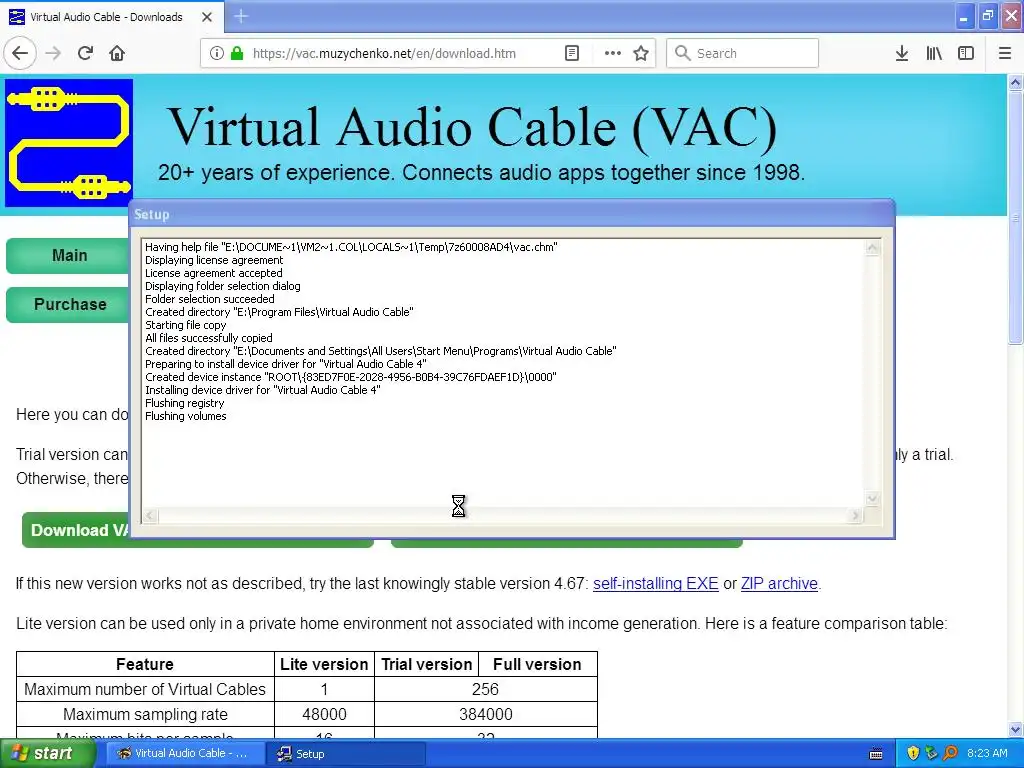
Task: Click the forward navigation arrow
Action: coord(53,53)
